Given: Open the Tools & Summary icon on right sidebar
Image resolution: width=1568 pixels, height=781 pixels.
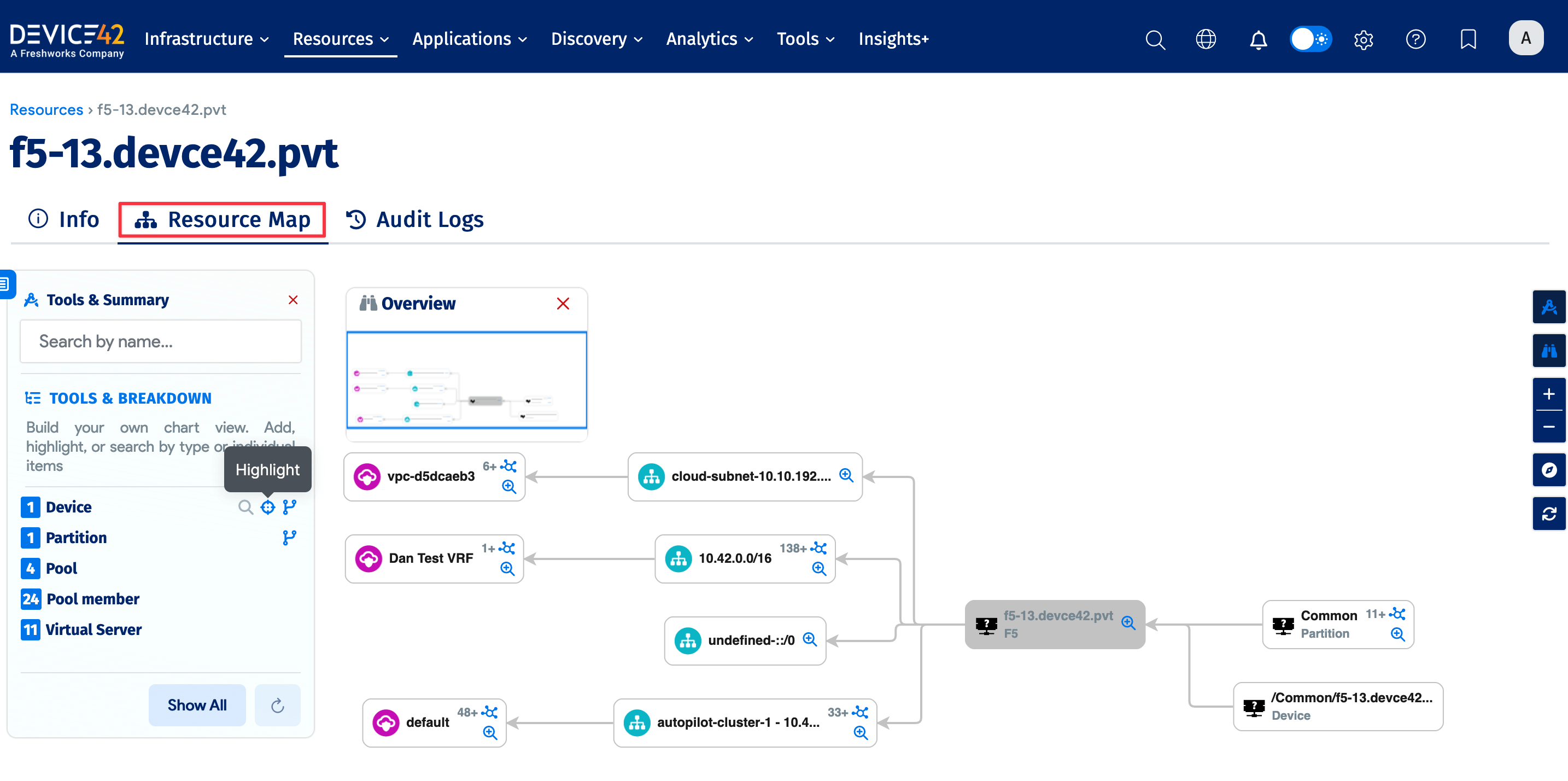Looking at the screenshot, I should [x=1549, y=306].
